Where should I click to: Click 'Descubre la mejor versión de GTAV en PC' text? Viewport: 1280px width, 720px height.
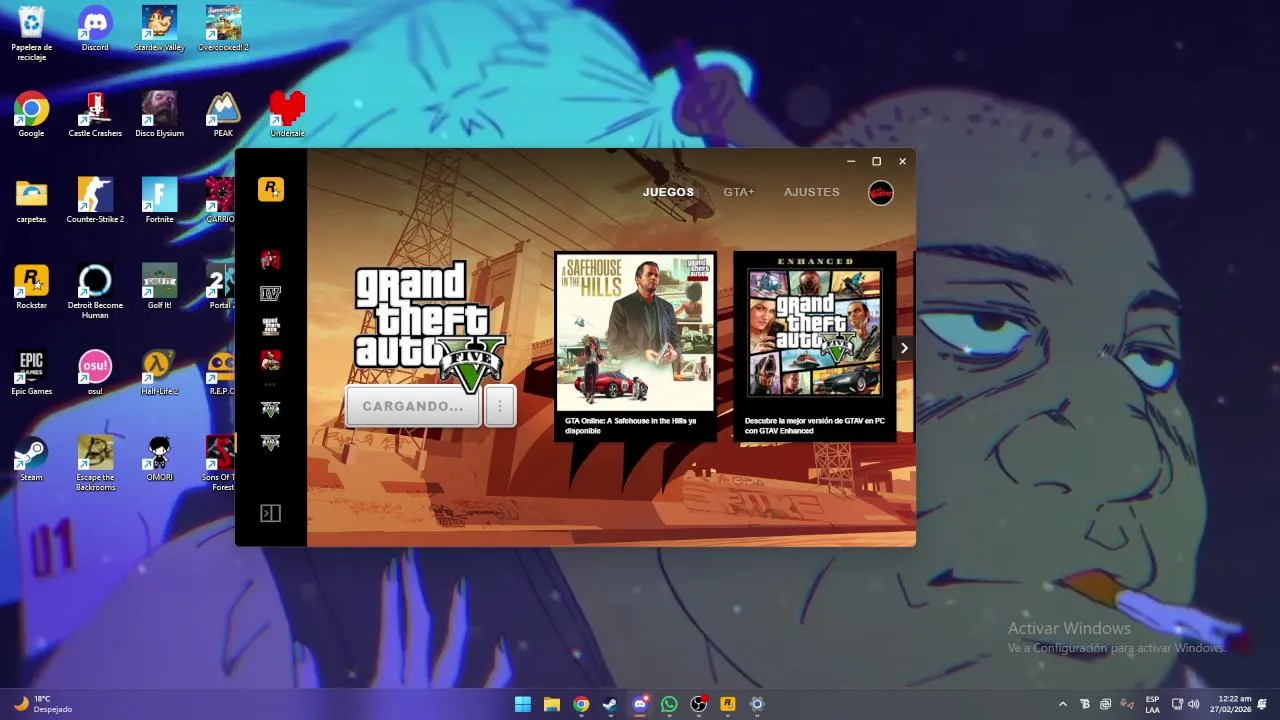pos(815,426)
